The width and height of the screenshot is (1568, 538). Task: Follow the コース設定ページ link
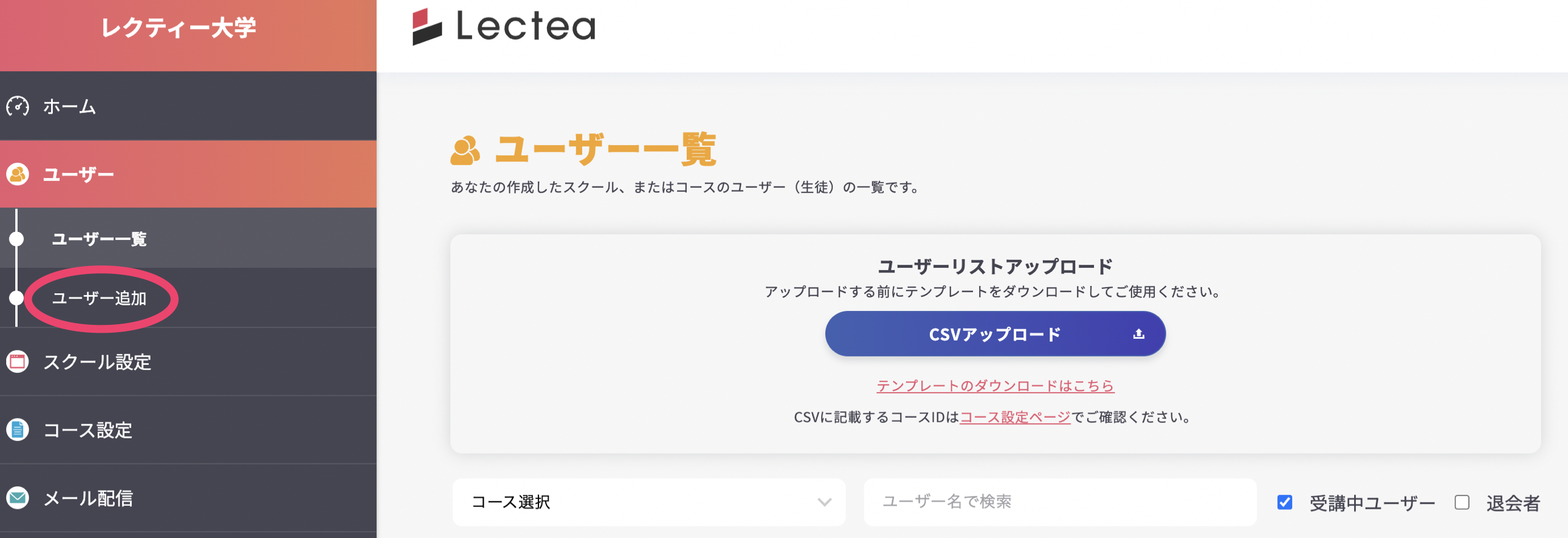[1015, 417]
